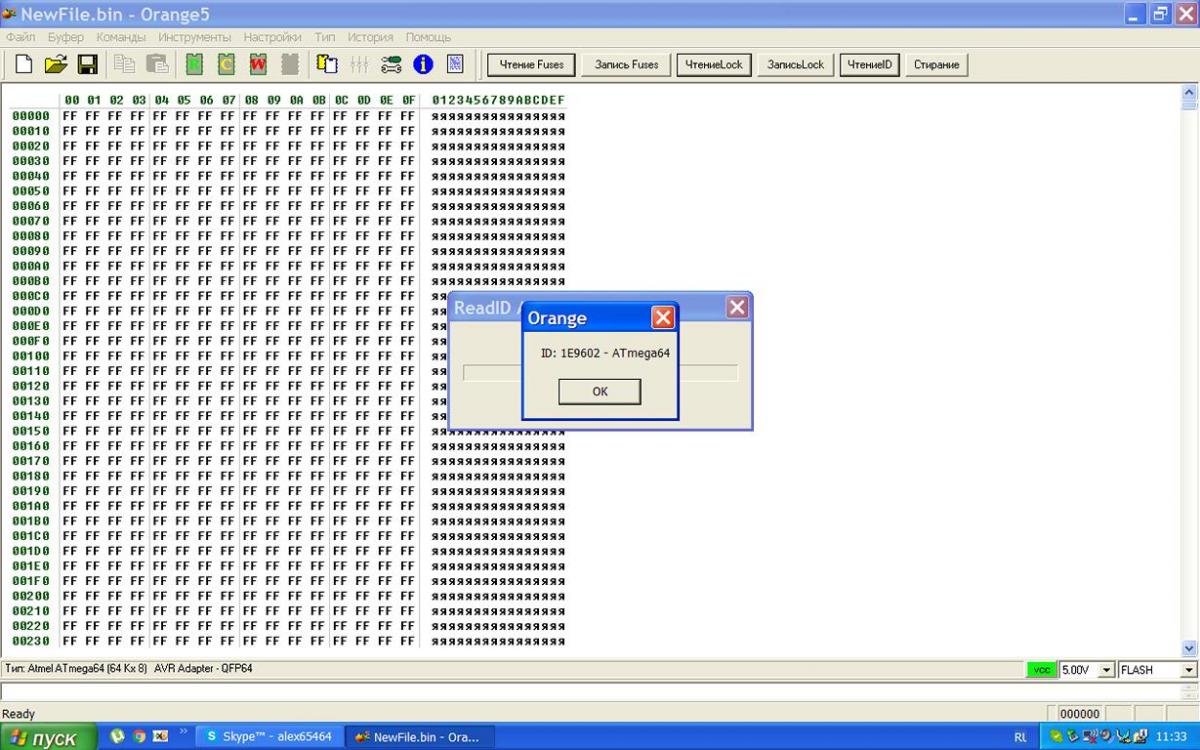Show program info with the blue i icon

423,65
